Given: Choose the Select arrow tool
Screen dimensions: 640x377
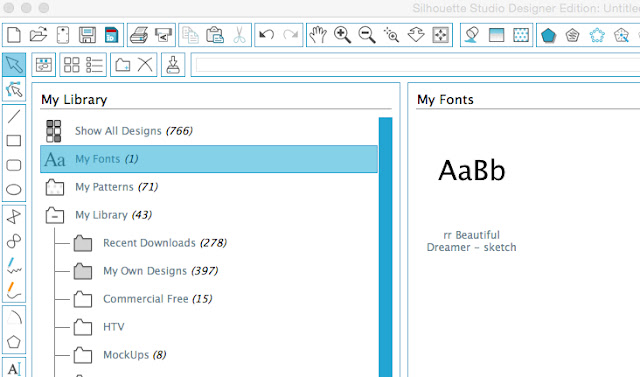Looking at the screenshot, I should [14, 64].
